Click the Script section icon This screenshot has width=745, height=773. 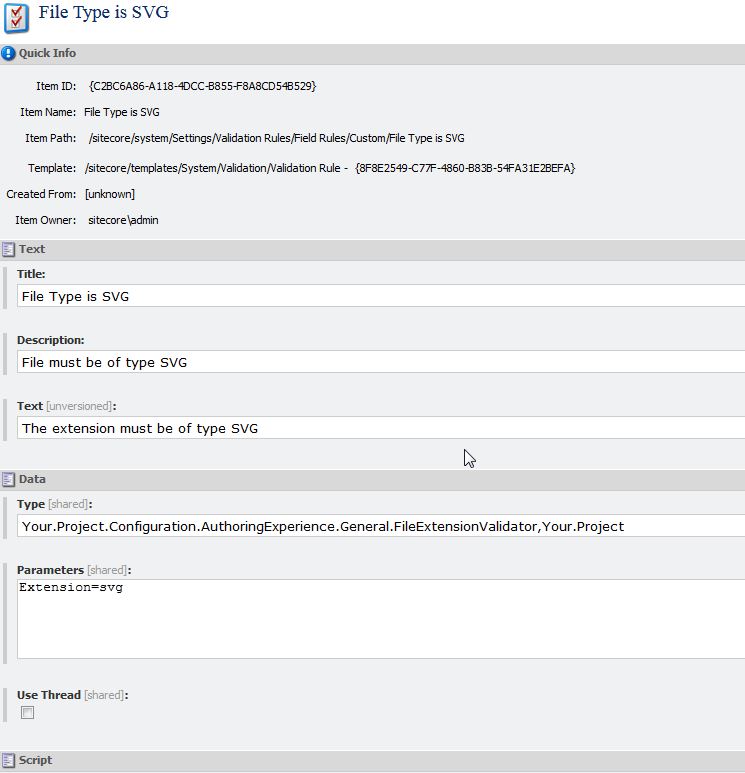coord(8,760)
